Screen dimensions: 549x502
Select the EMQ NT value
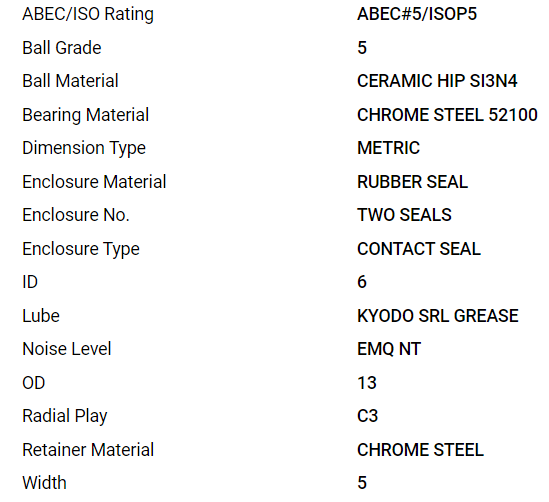point(389,349)
